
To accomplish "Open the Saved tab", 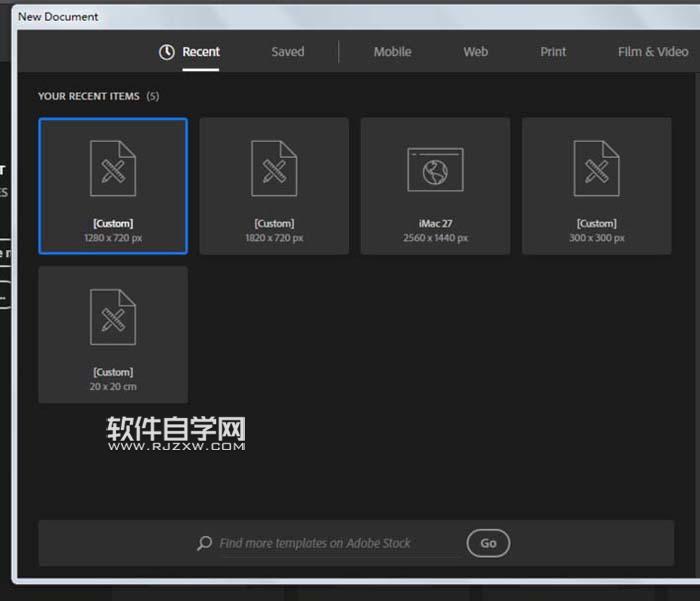I will [288, 52].
